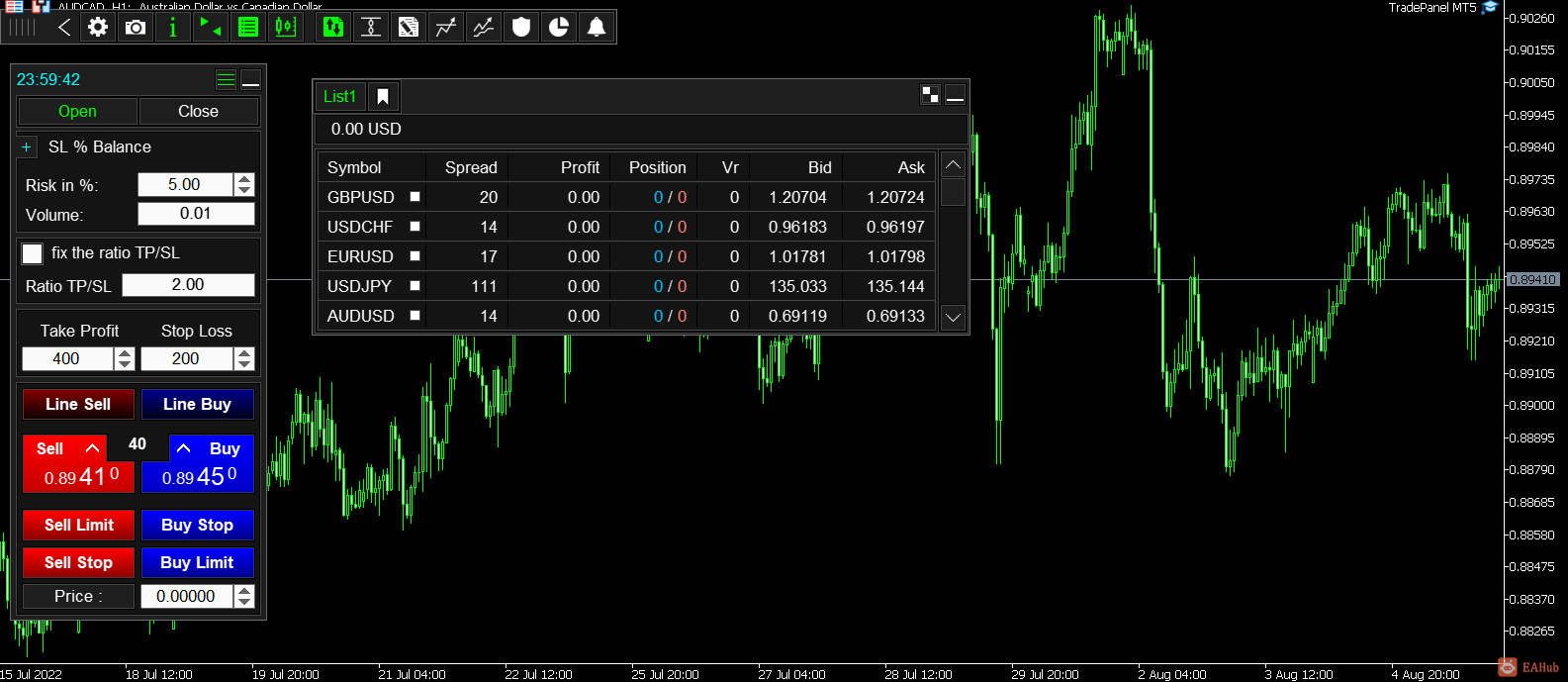This screenshot has height=682, width=1568.
Task: Click the Ratio TP/SL input field
Action: click(x=188, y=285)
